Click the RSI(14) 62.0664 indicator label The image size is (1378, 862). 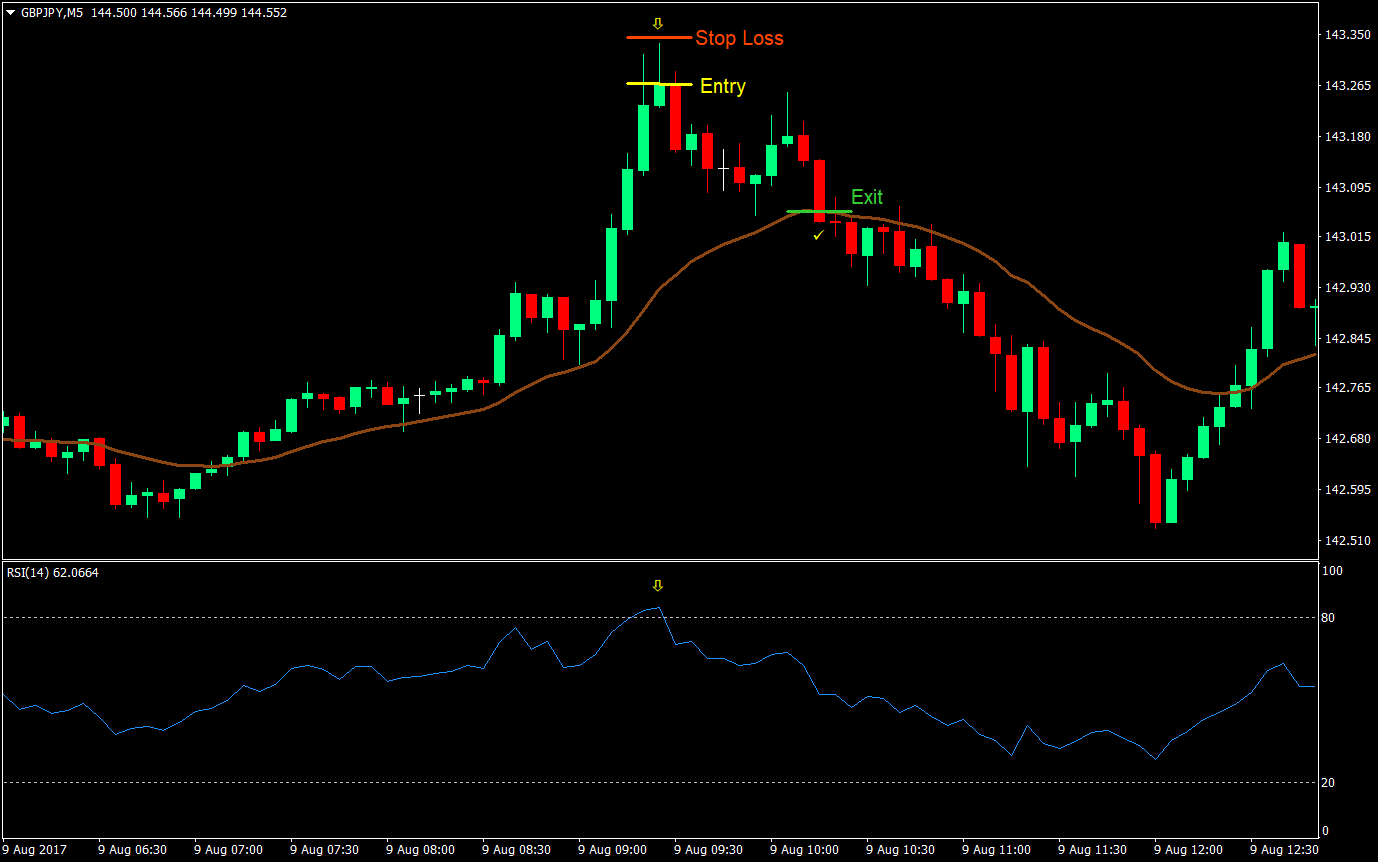click(x=53, y=573)
